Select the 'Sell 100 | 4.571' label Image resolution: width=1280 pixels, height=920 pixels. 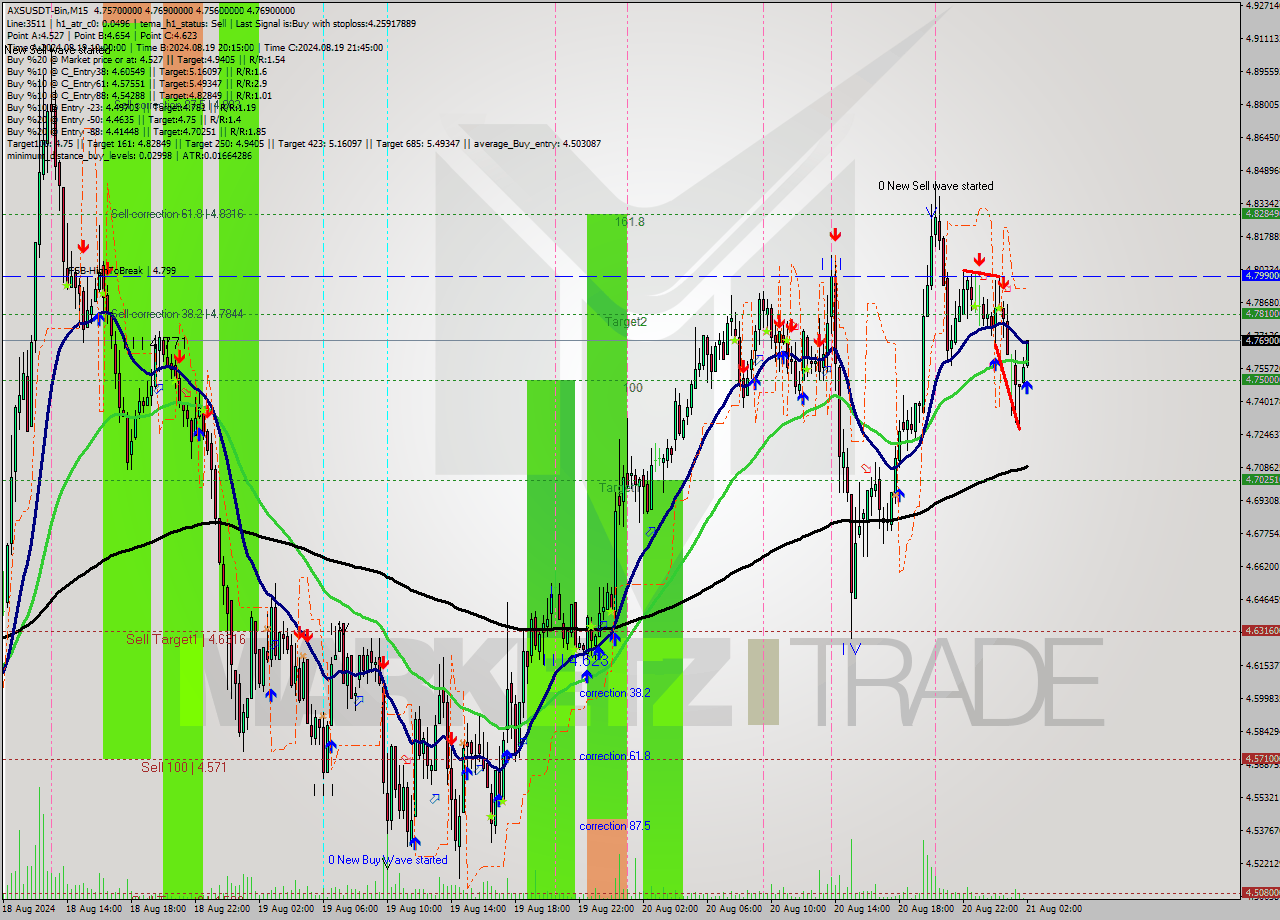point(184,767)
